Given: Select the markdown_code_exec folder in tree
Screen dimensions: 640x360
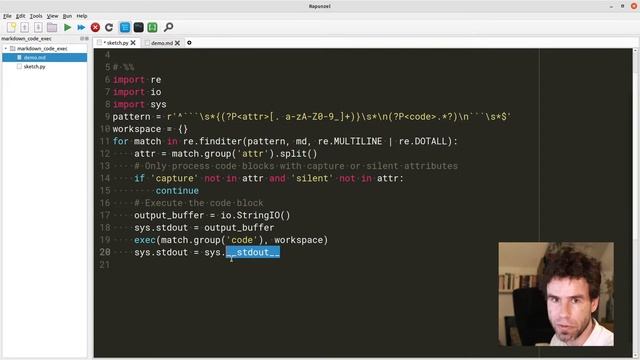Looking at the screenshot, I should tap(42, 49).
